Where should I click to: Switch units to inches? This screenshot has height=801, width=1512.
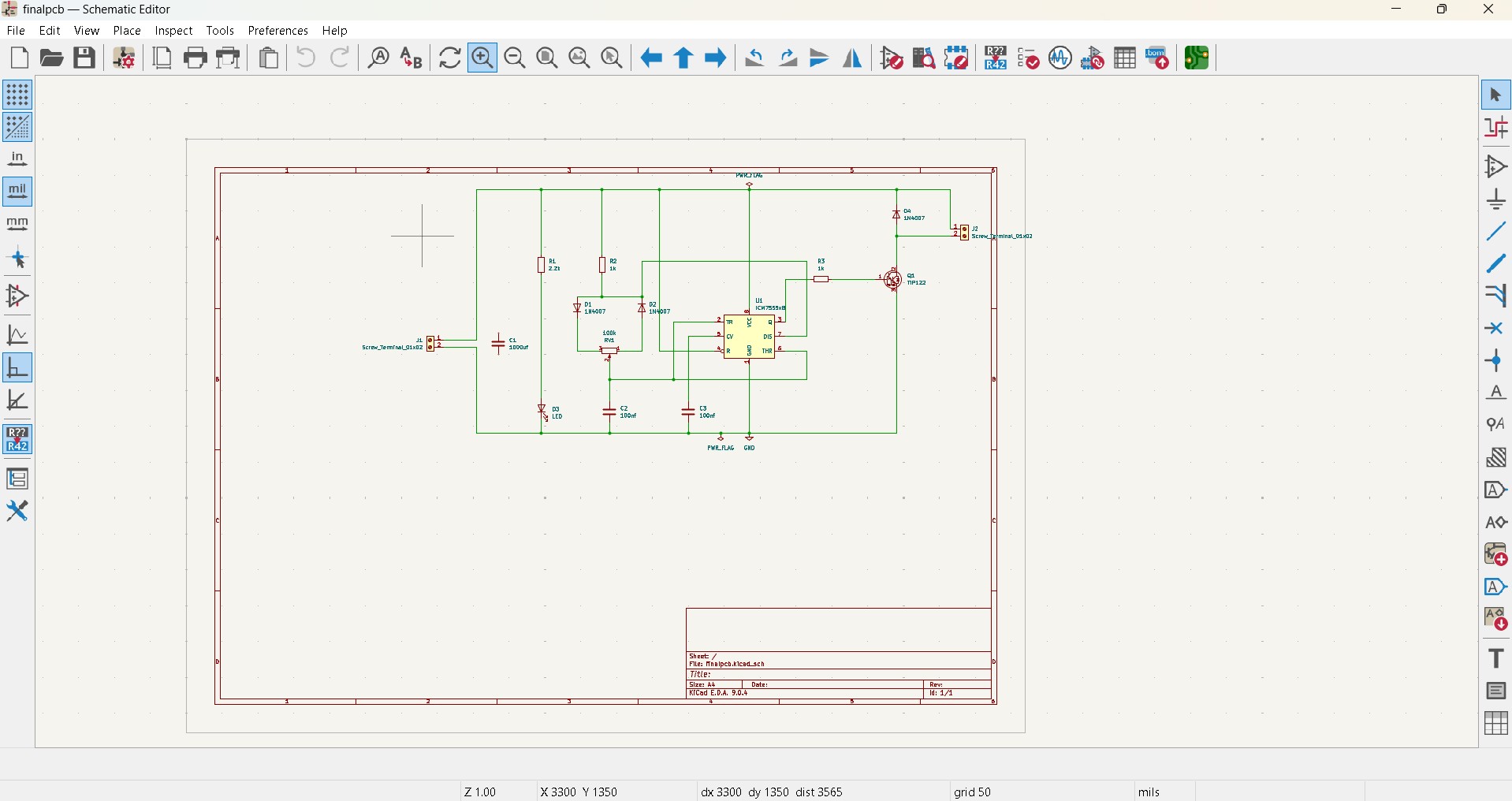coord(17,159)
